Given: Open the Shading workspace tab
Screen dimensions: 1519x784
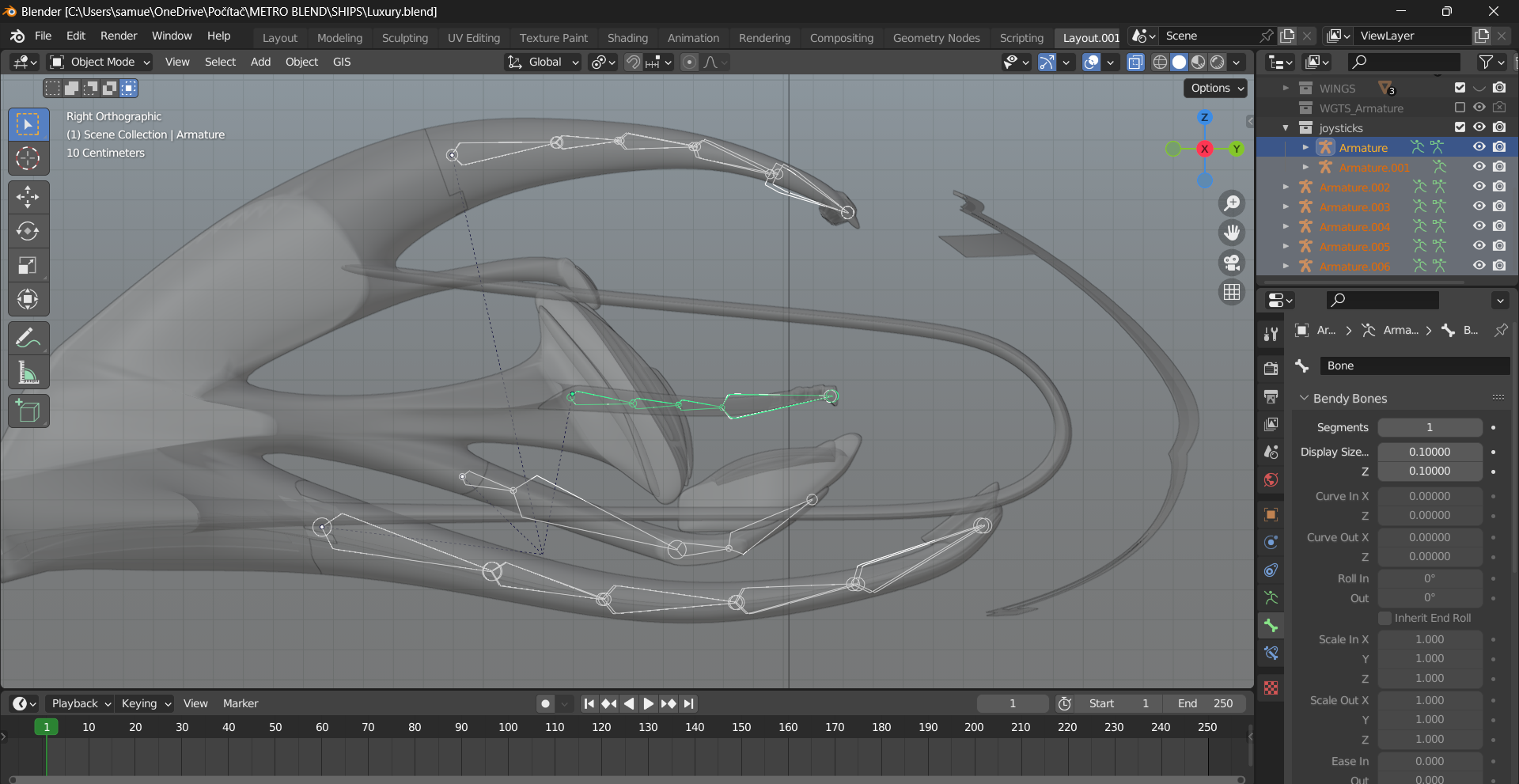Looking at the screenshot, I should [x=627, y=38].
